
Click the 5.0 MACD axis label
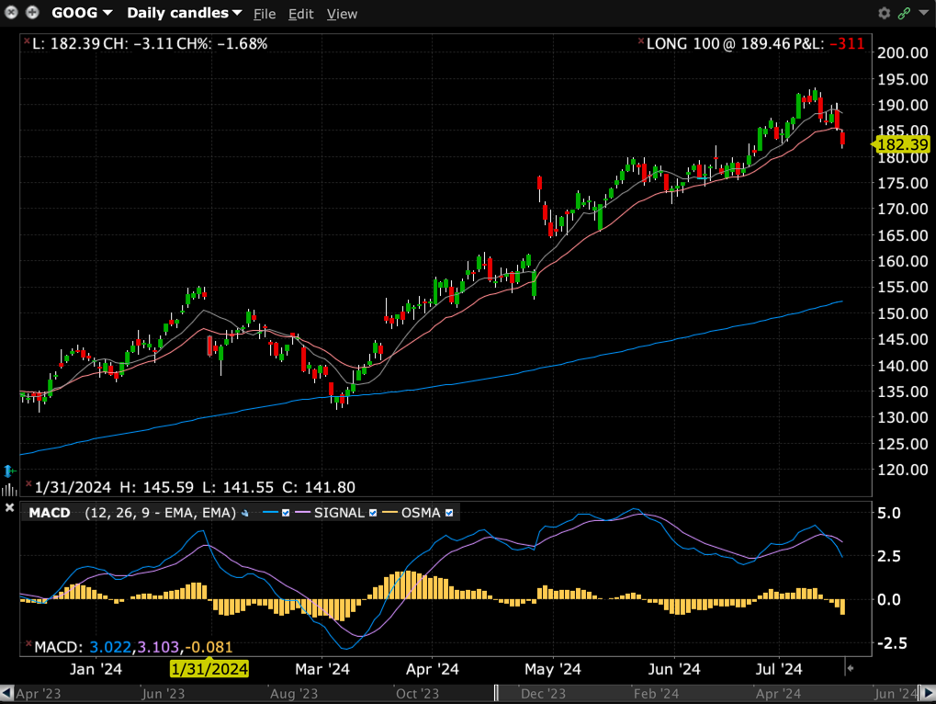[x=889, y=514]
